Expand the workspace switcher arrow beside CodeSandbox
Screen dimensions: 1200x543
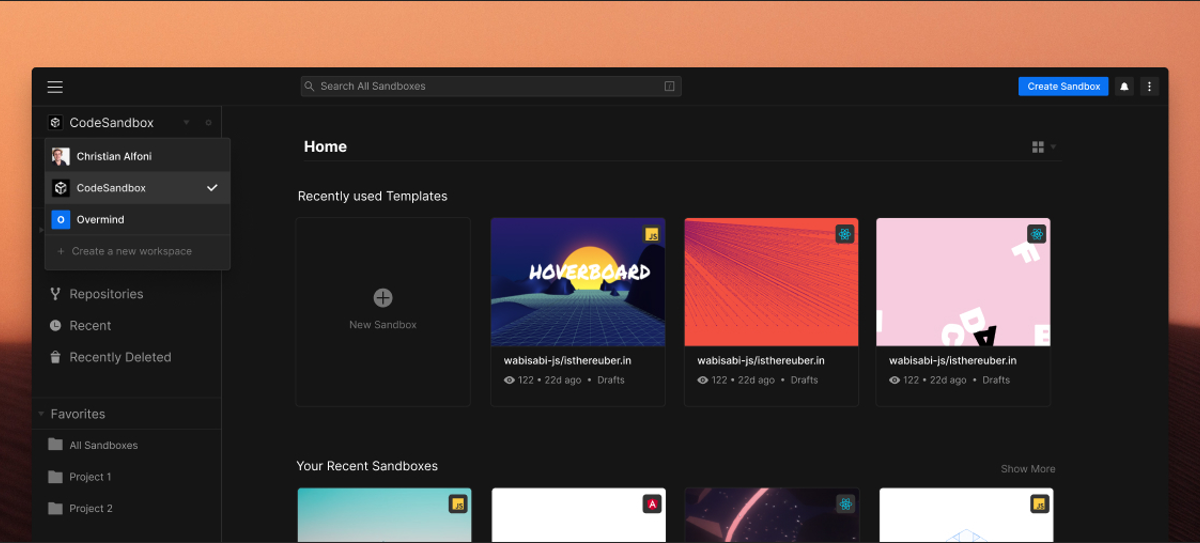(186, 122)
